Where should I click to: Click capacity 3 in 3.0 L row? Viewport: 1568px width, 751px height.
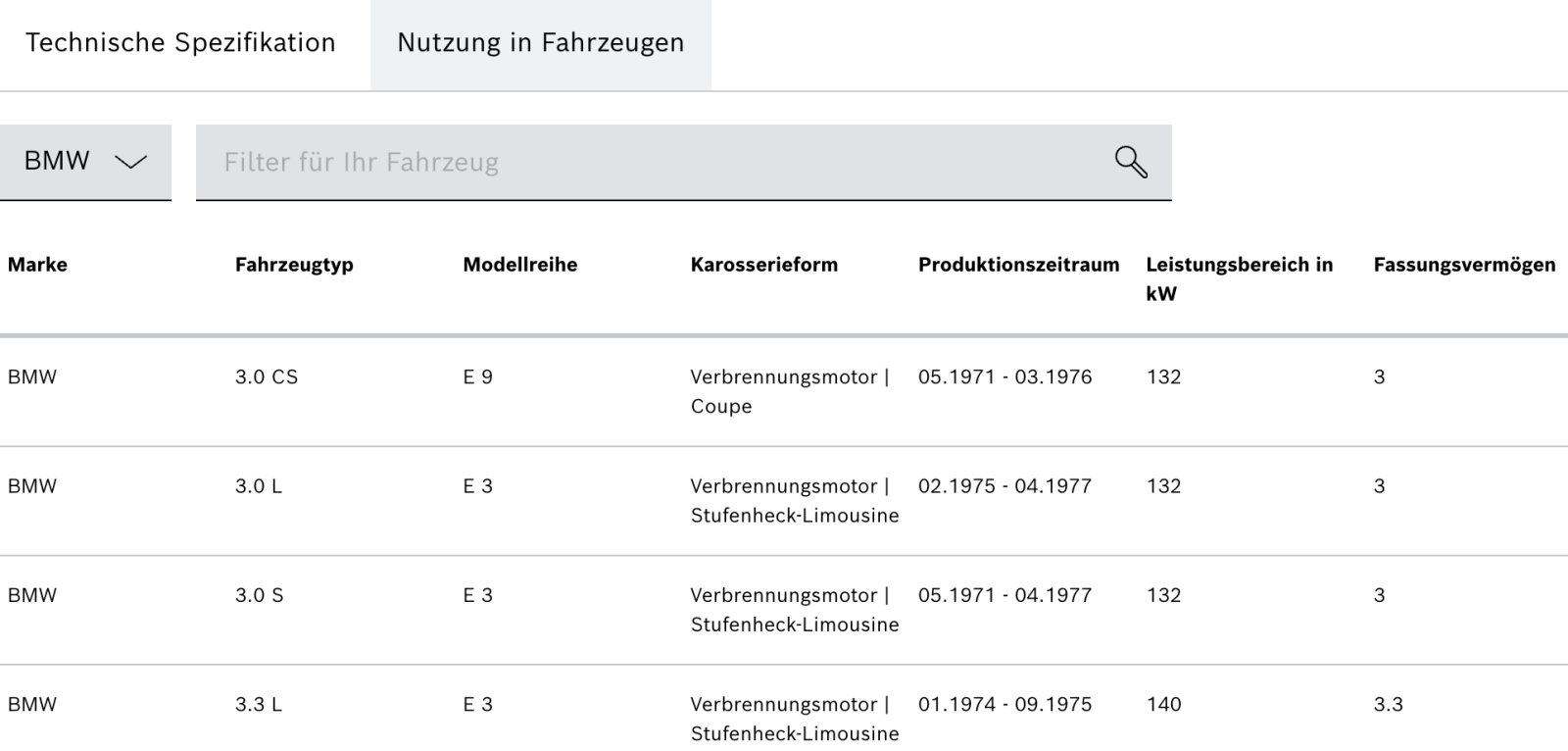pos(1379,486)
